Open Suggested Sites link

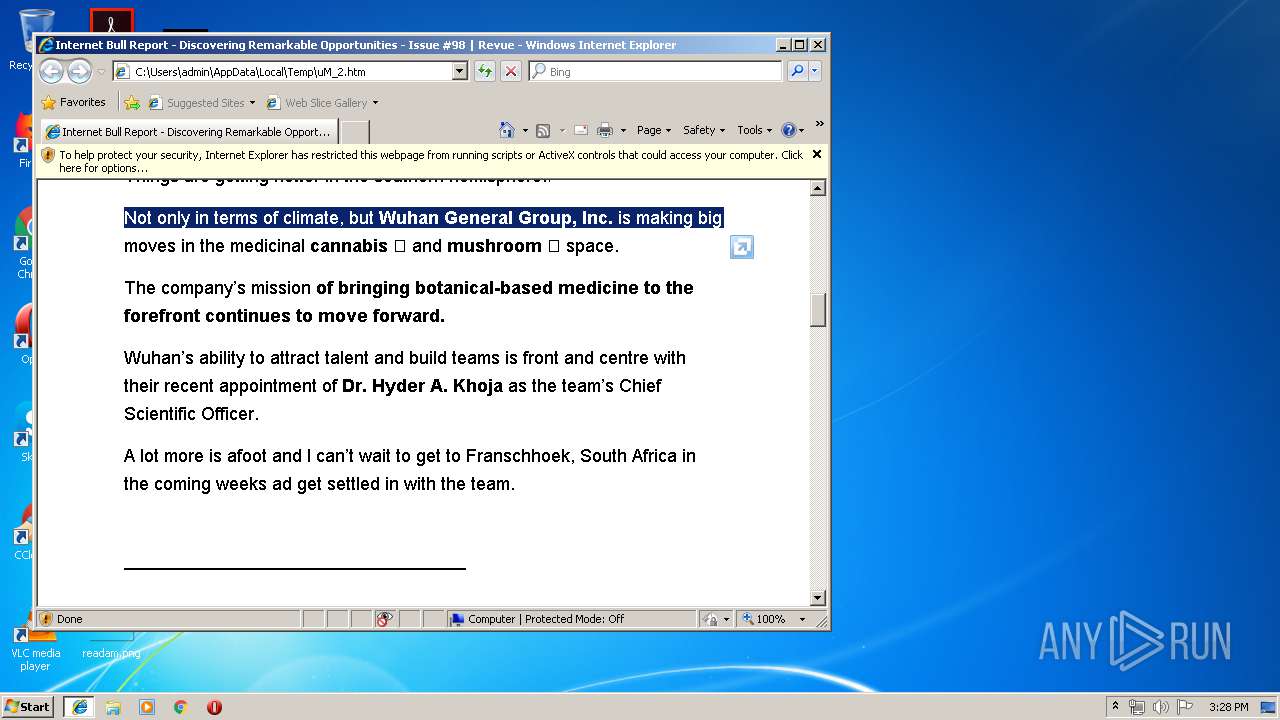pyautogui.click(x=201, y=102)
